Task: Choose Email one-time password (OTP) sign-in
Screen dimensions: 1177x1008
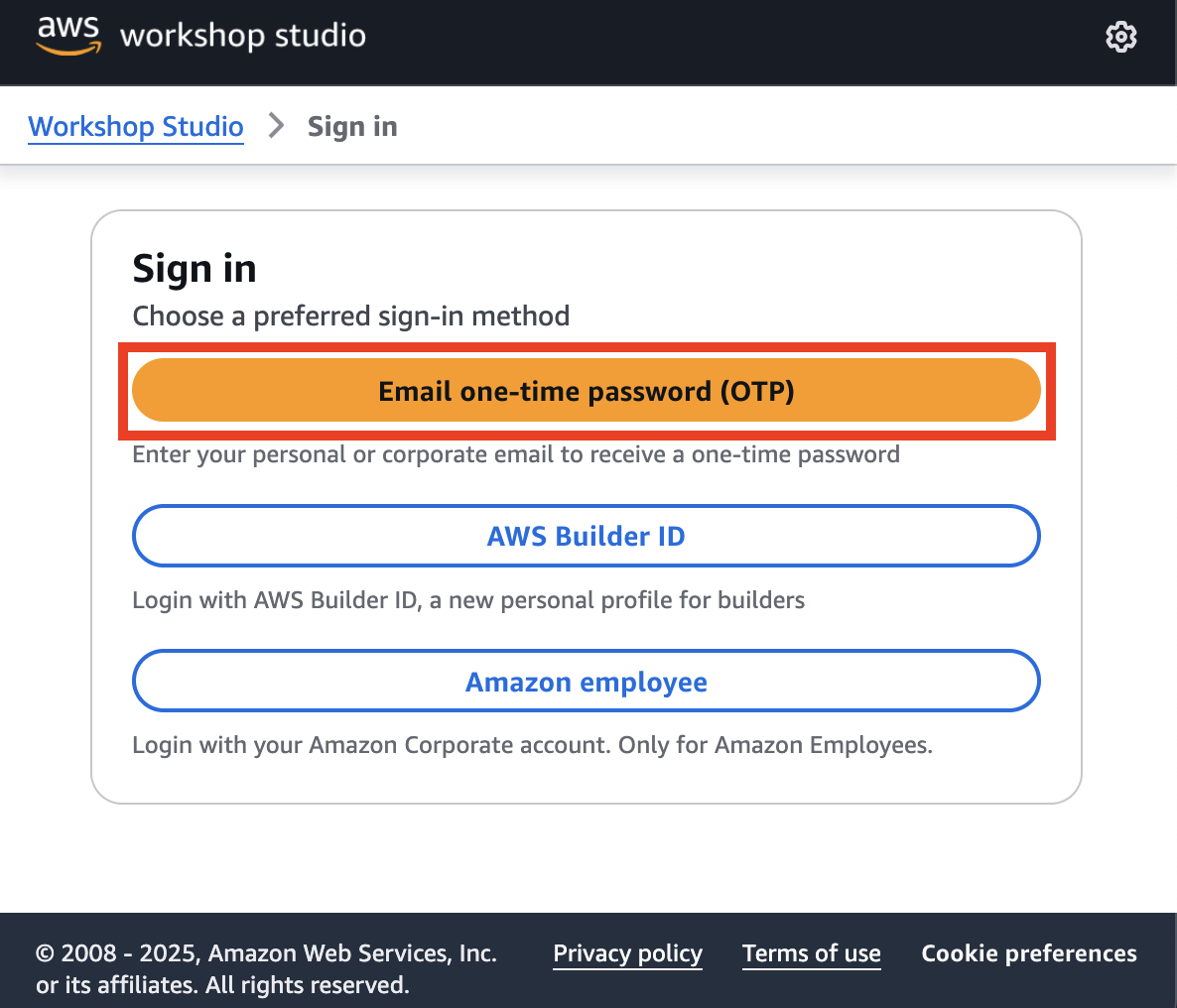Action: pos(586,391)
